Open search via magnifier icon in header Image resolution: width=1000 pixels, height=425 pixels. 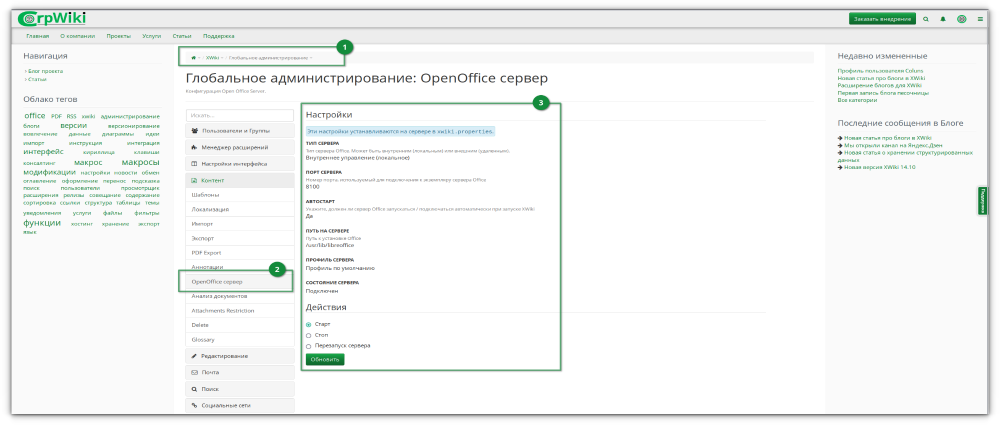(x=926, y=19)
